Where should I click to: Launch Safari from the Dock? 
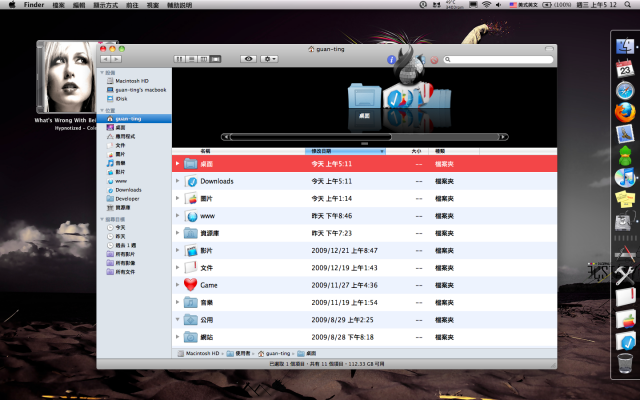coord(625,90)
